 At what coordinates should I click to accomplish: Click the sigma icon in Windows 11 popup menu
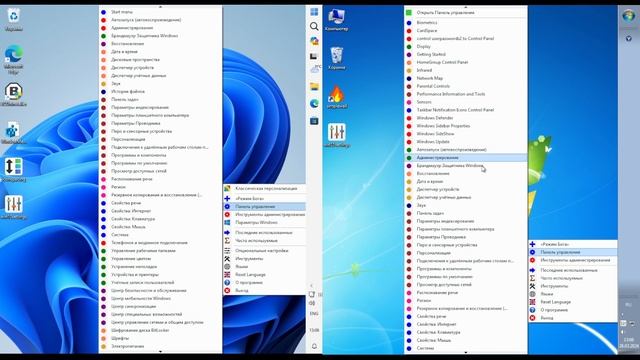[x=227, y=240]
